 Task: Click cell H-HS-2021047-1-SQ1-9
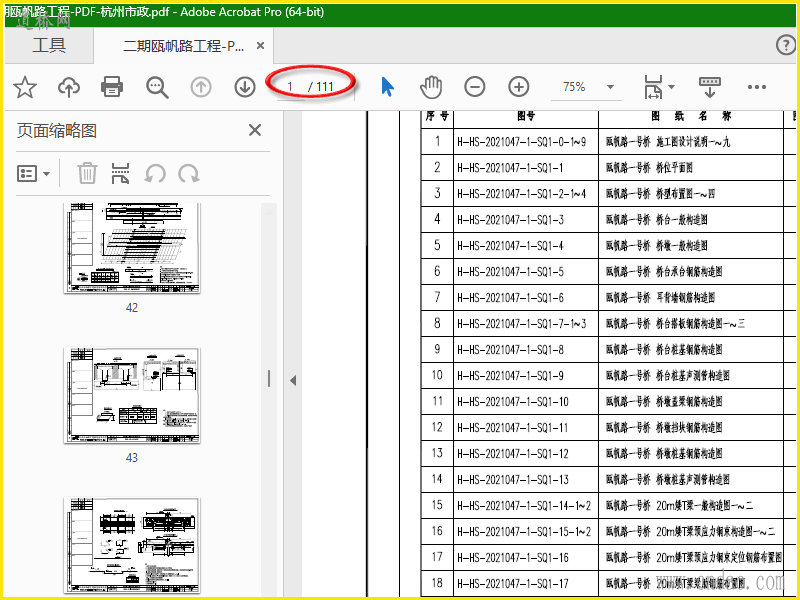tap(526, 376)
